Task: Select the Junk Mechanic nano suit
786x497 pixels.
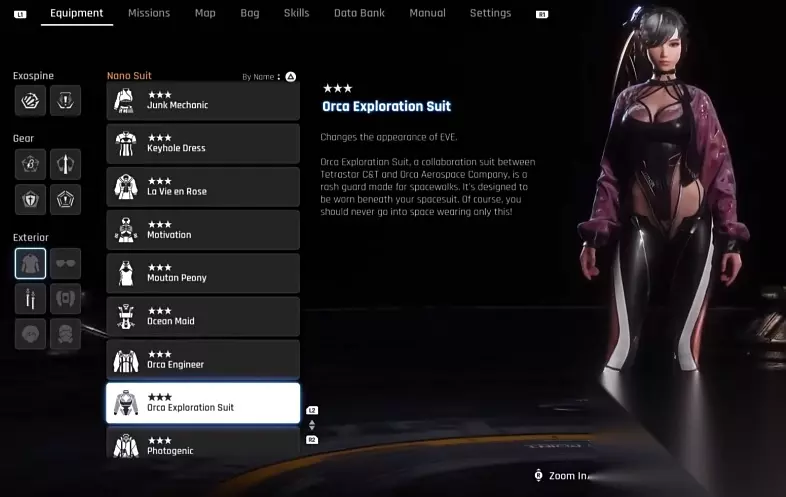Action: click(203, 101)
